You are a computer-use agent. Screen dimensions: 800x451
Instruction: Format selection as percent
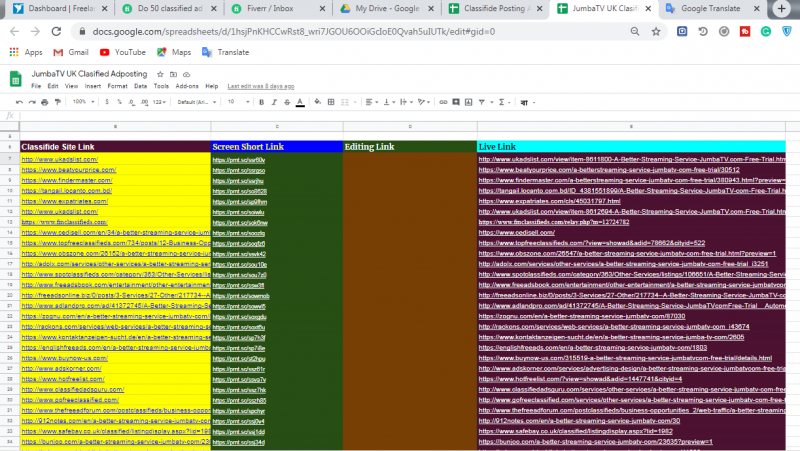coord(119,102)
